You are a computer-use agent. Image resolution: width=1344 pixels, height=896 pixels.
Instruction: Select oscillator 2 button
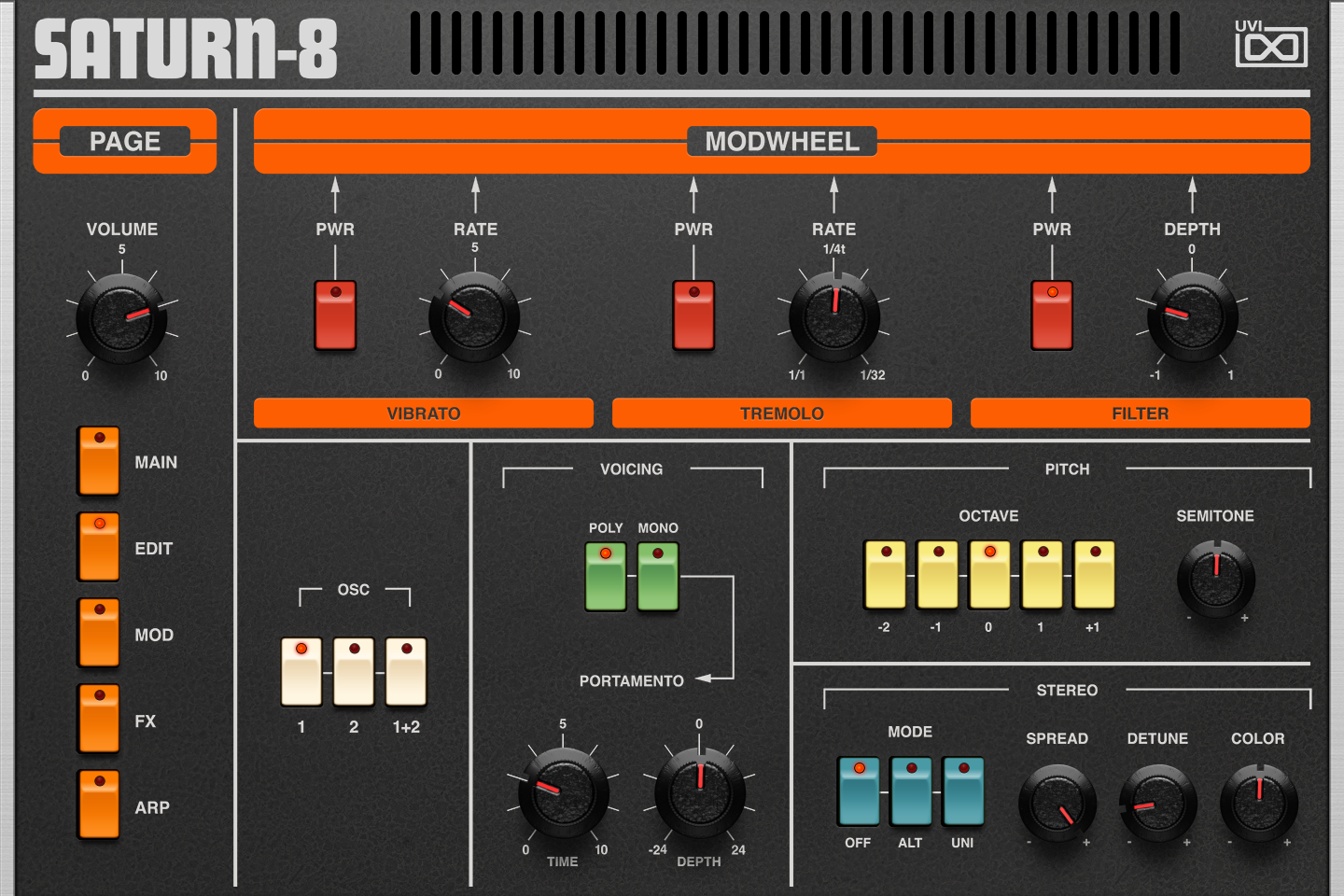coord(354,672)
